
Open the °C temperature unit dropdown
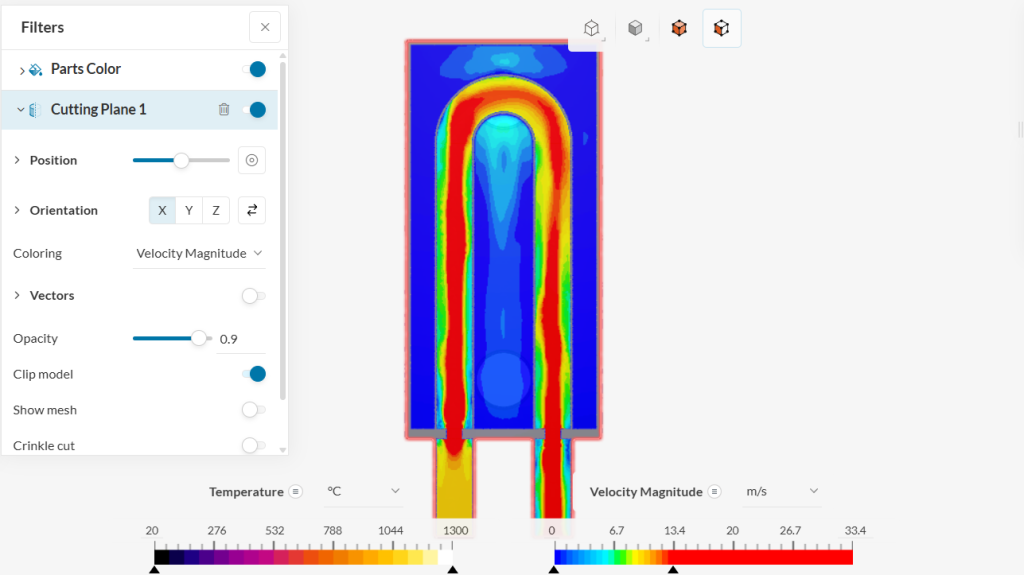363,492
